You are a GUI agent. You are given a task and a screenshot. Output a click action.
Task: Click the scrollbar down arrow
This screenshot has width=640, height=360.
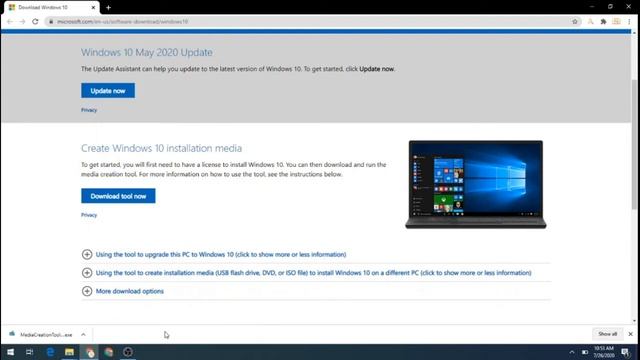(634, 321)
